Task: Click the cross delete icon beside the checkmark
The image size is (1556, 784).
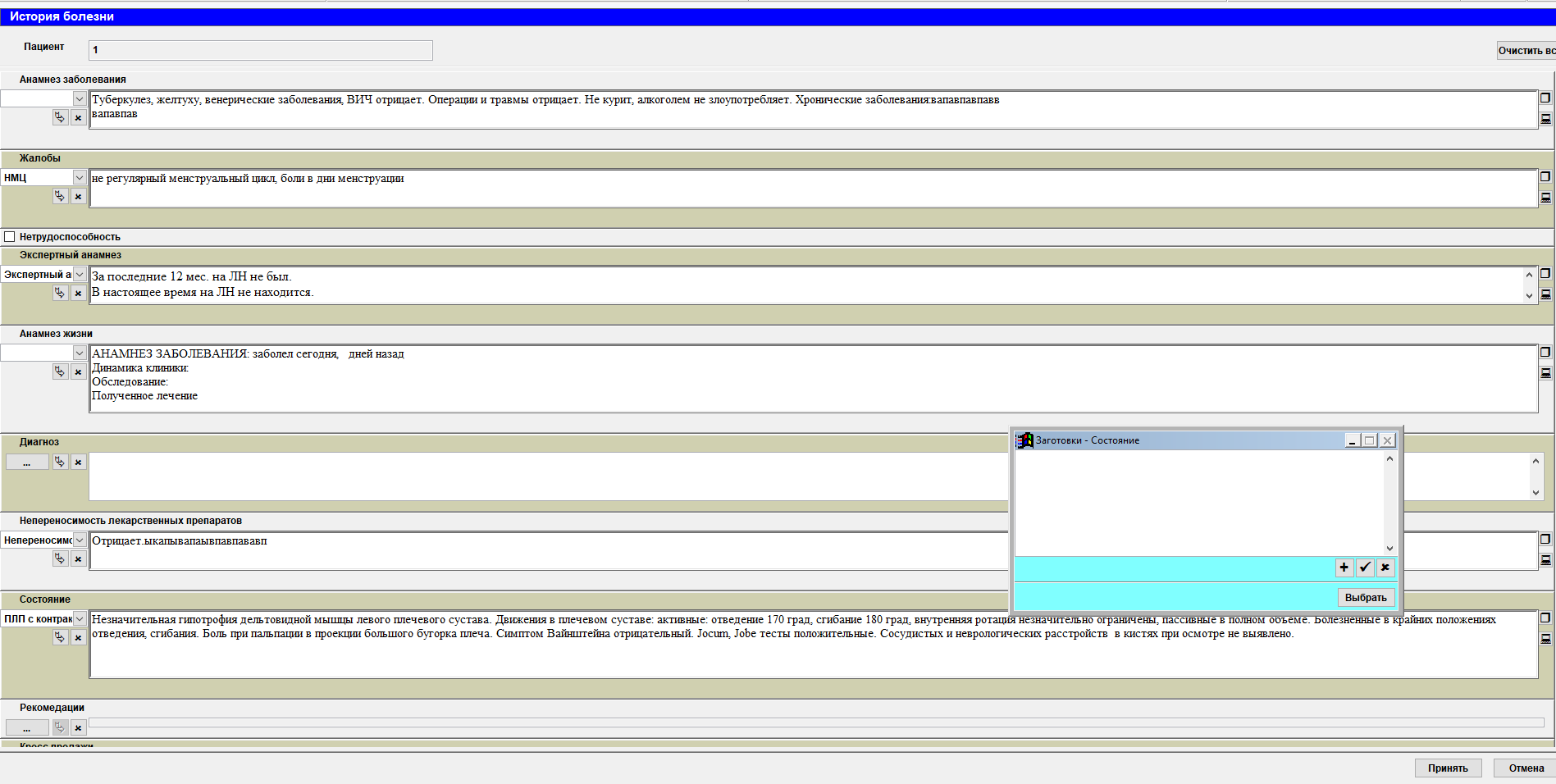Action: click(x=1385, y=567)
